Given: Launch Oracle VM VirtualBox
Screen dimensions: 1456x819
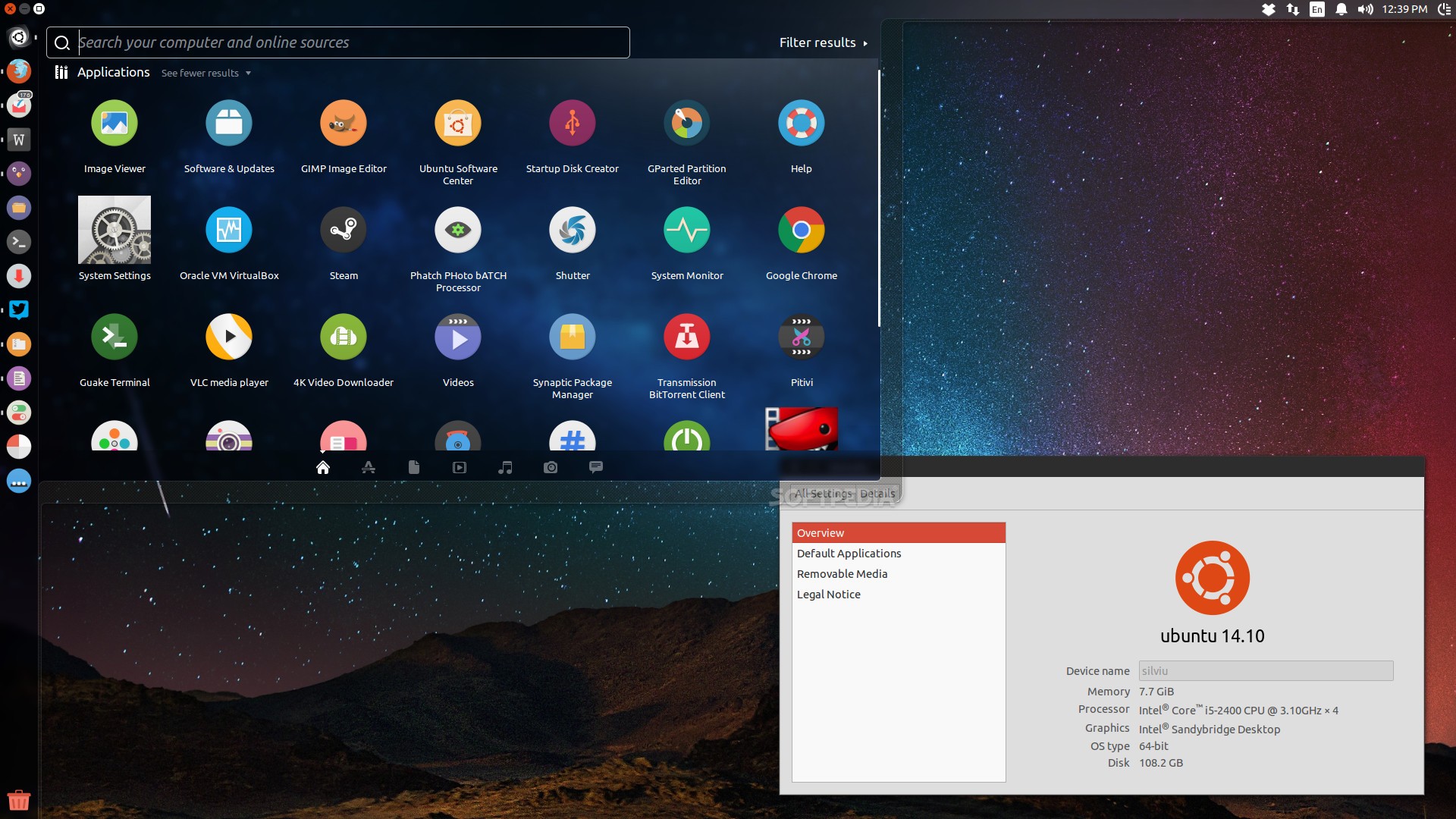Looking at the screenshot, I should point(229,230).
